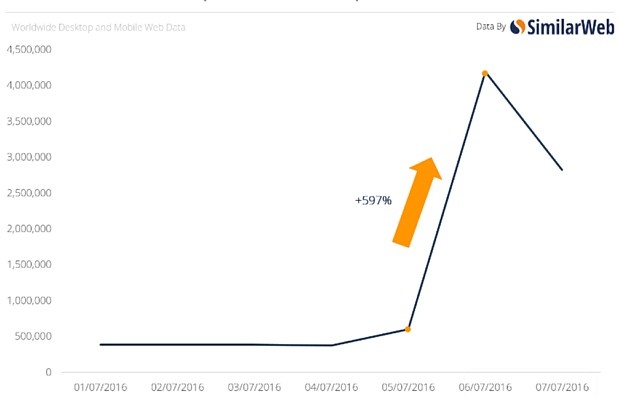Click the 06/07/2016 date label
Screen dimensions: 620x400
click(x=485, y=386)
